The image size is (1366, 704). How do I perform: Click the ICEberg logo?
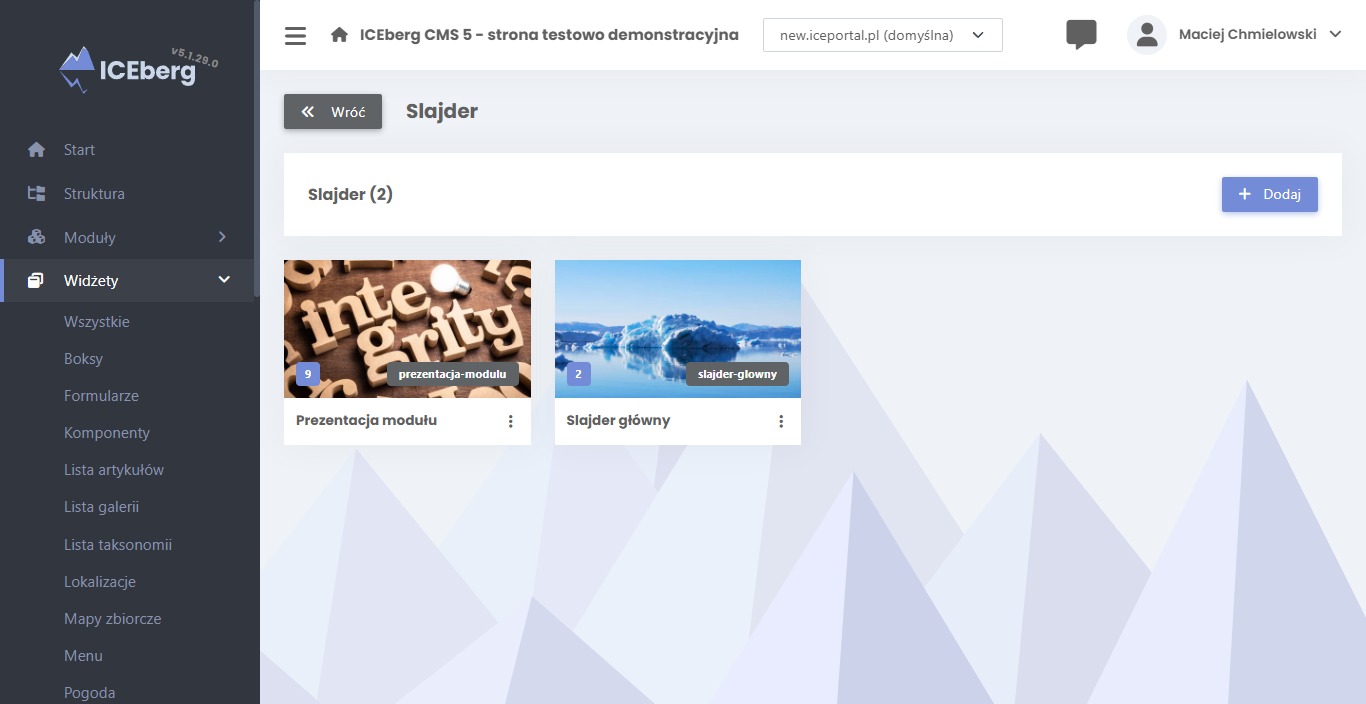pos(128,69)
